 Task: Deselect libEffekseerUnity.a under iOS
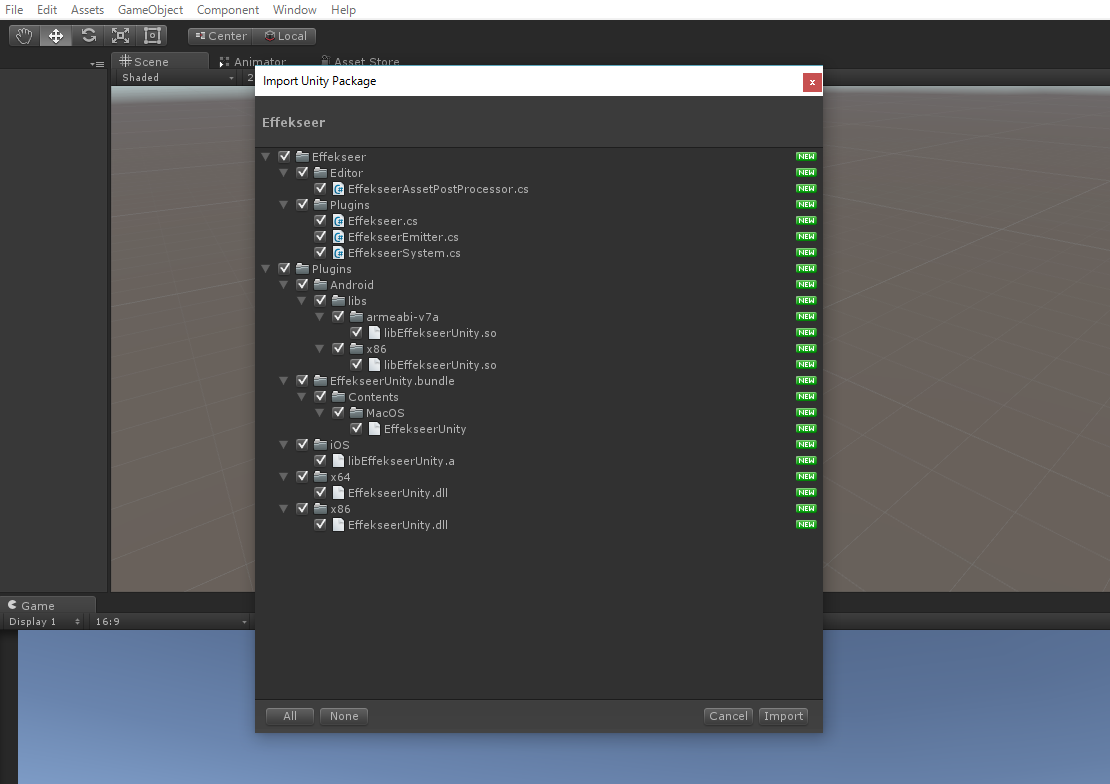pyautogui.click(x=320, y=460)
